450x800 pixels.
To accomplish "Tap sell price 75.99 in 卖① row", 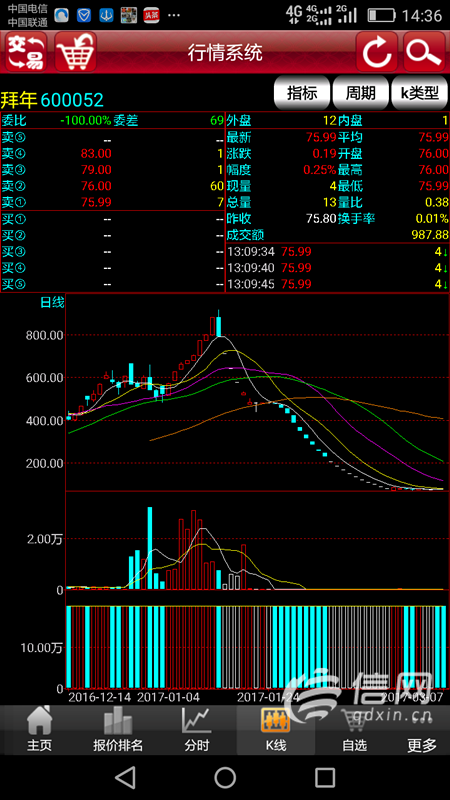I will pos(96,202).
